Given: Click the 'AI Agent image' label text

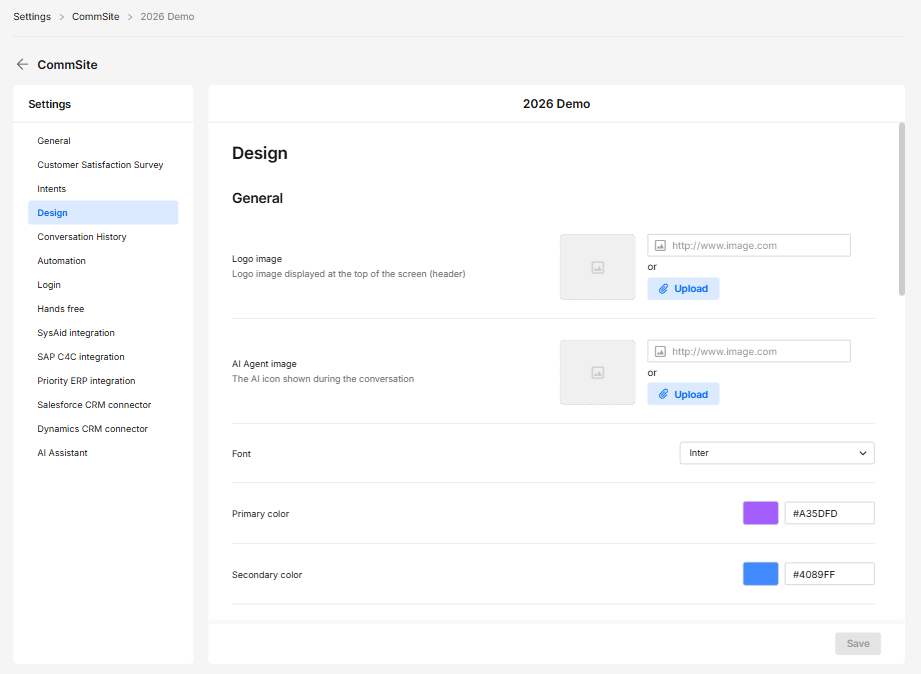Looking at the screenshot, I should (x=264, y=364).
